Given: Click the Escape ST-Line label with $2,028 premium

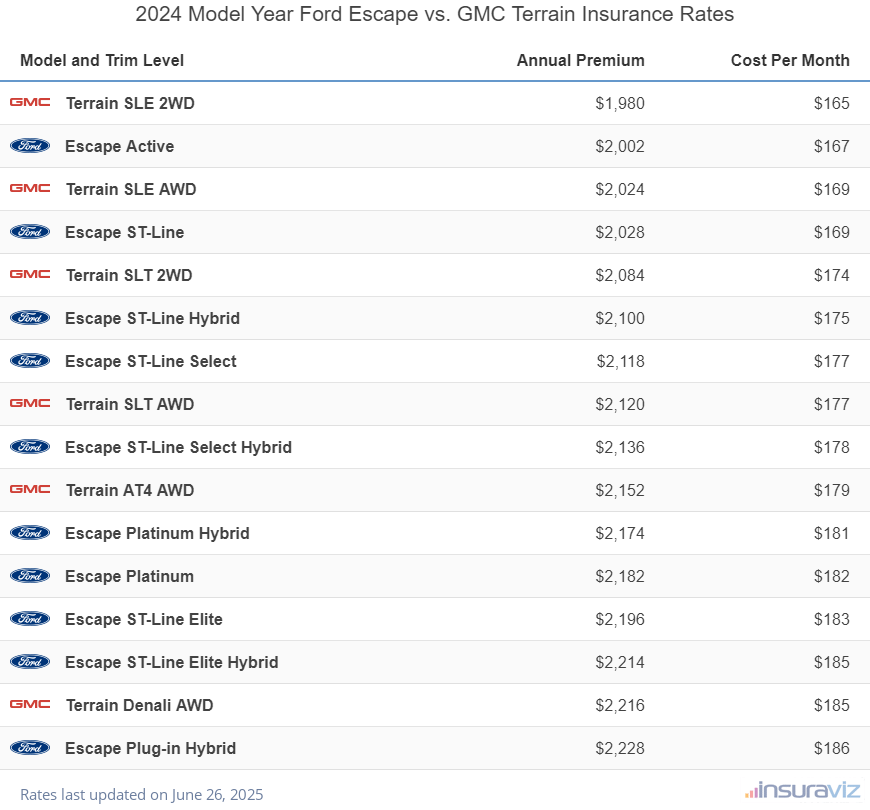Looking at the screenshot, I should 124,232.
